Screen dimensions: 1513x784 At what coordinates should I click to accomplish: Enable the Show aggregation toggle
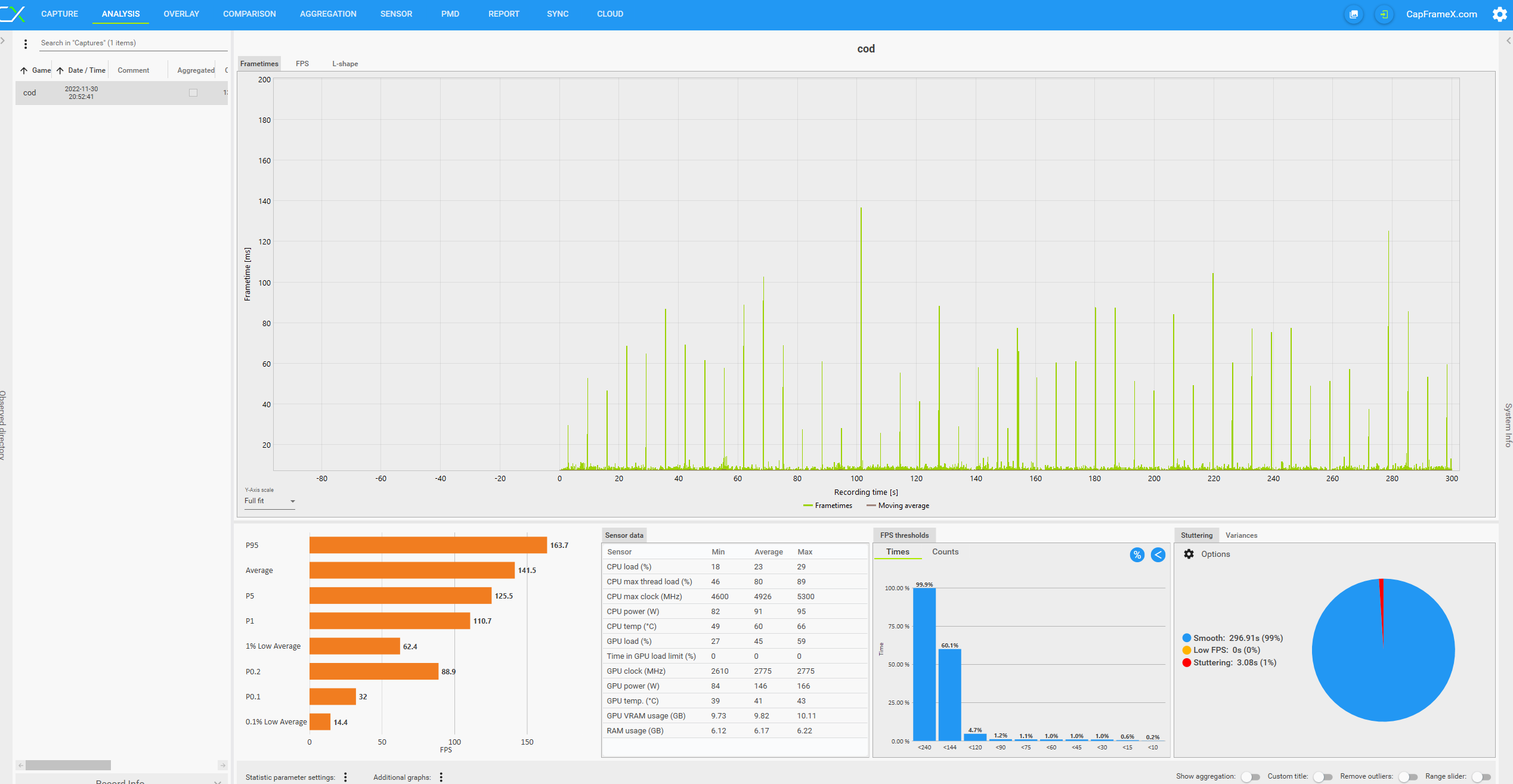point(1250,776)
